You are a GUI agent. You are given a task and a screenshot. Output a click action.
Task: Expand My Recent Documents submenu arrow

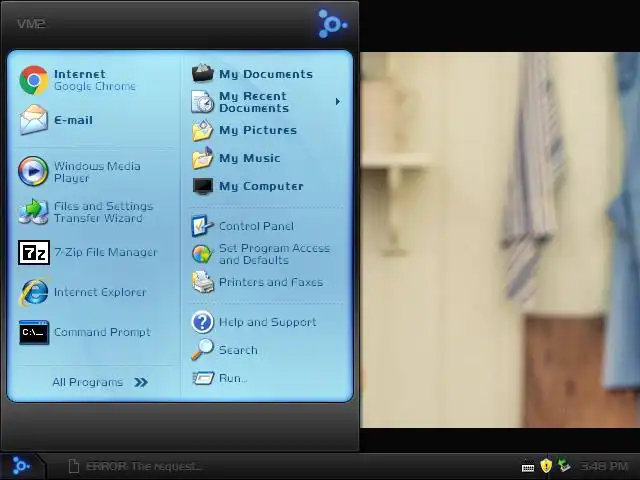pos(338,102)
